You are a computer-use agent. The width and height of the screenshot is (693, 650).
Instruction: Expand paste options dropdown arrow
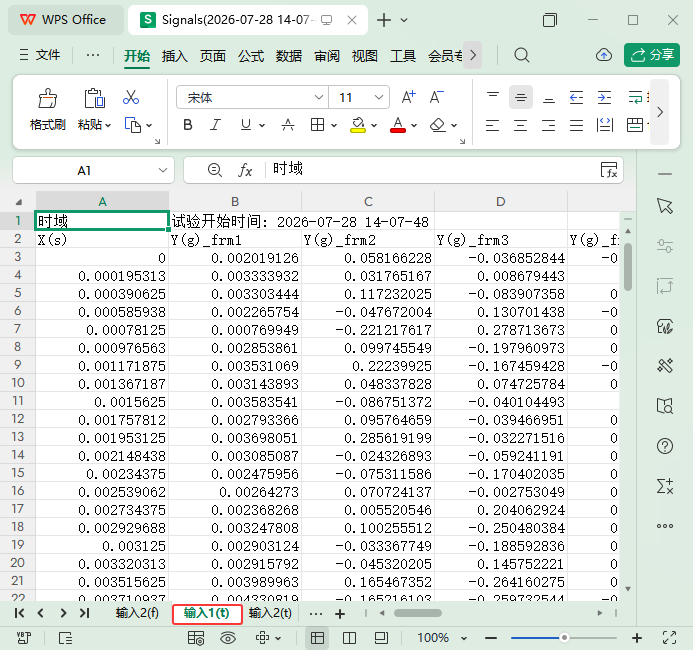(x=108, y=126)
